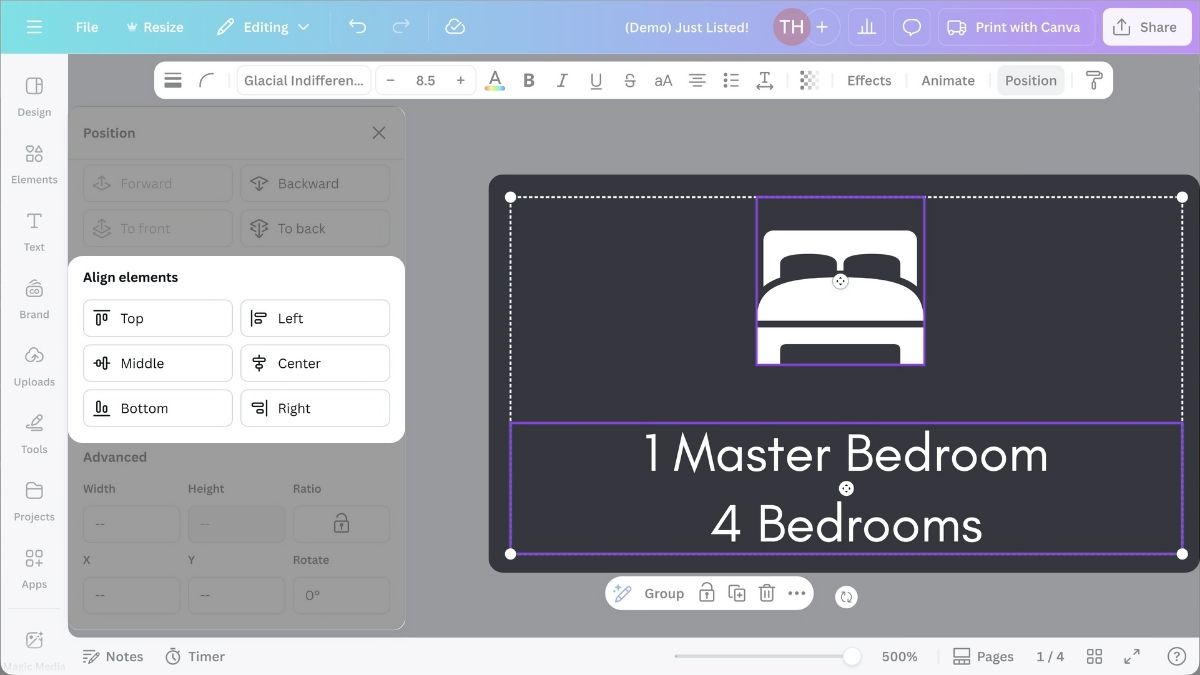This screenshot has height=675, width=1200.
Task: Toggle the aspect Ratio lock
Action: click(x=341, y=524)
